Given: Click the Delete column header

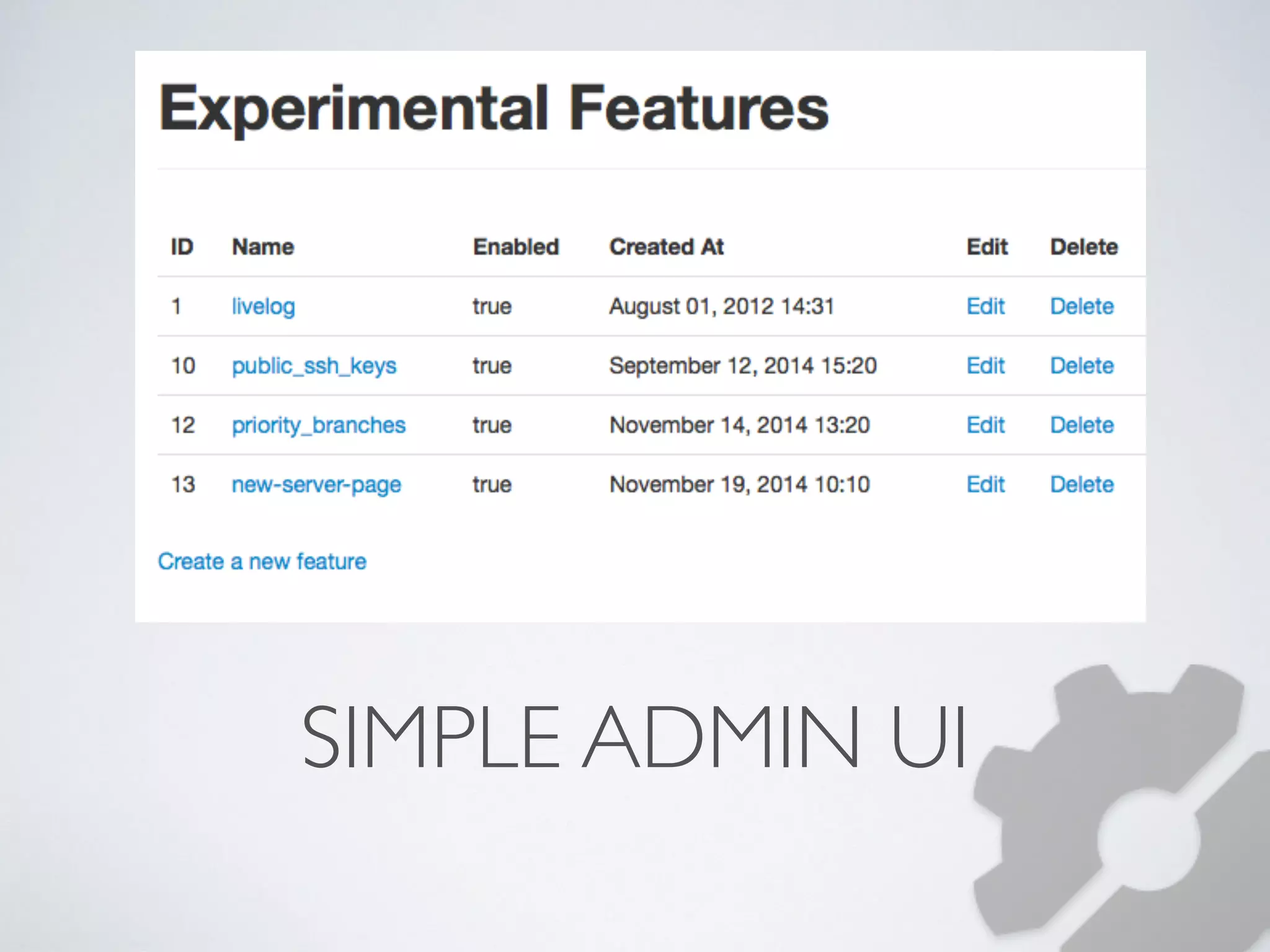Looking at the screenshot, I should pos(1084,247).
